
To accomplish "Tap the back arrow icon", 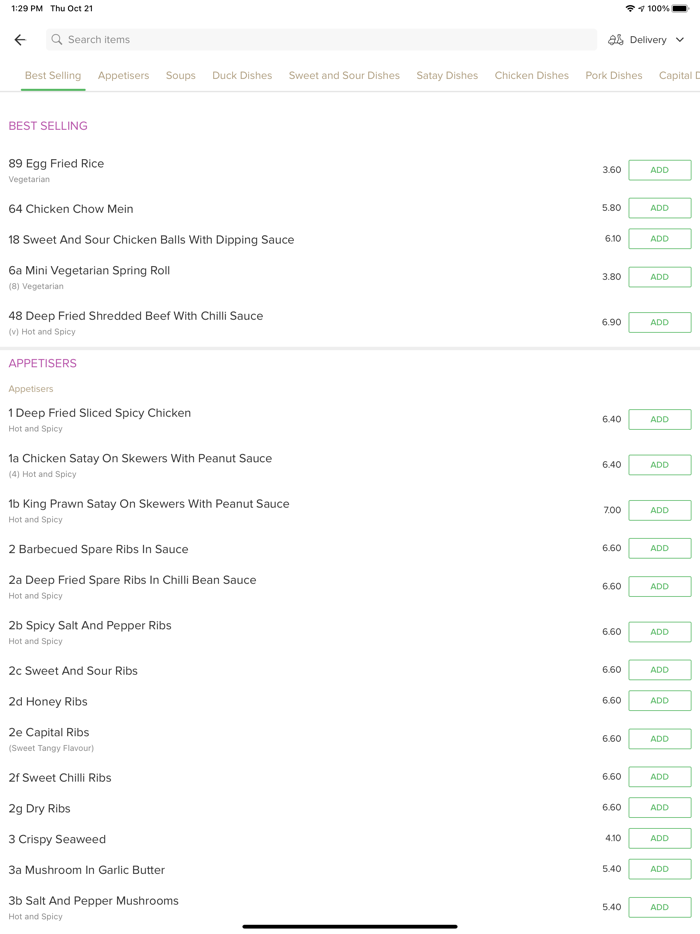I will pyautogui.click(x=20, y=40).
